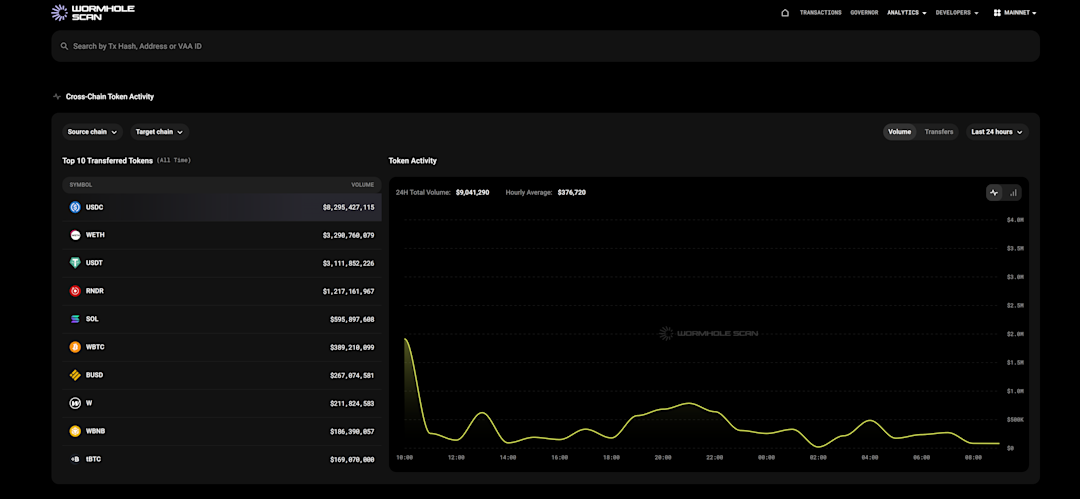
Task: Select the RNDR token icon
Action: click(75, 291)
